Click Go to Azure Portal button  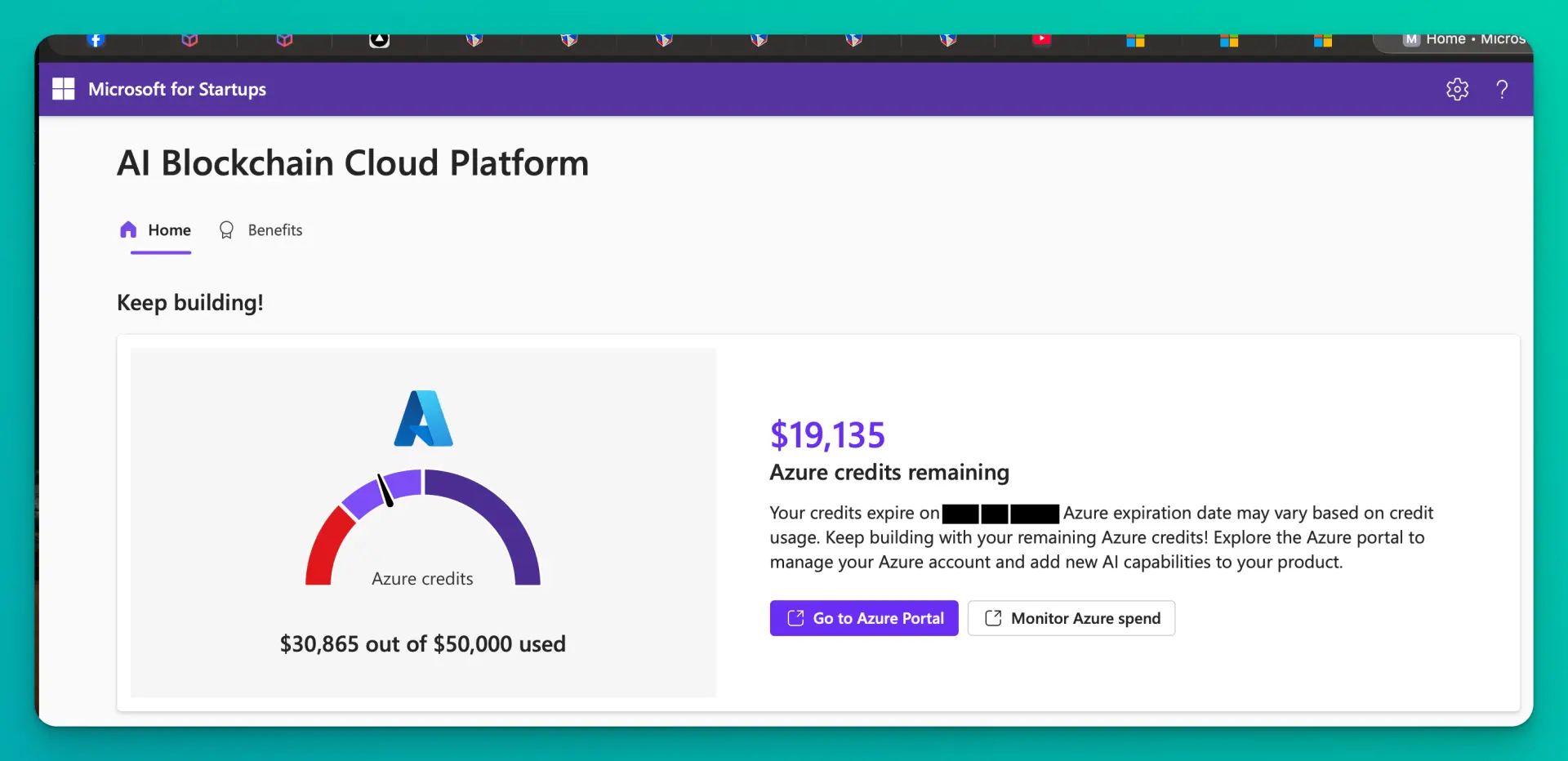(x=864, y=618)
